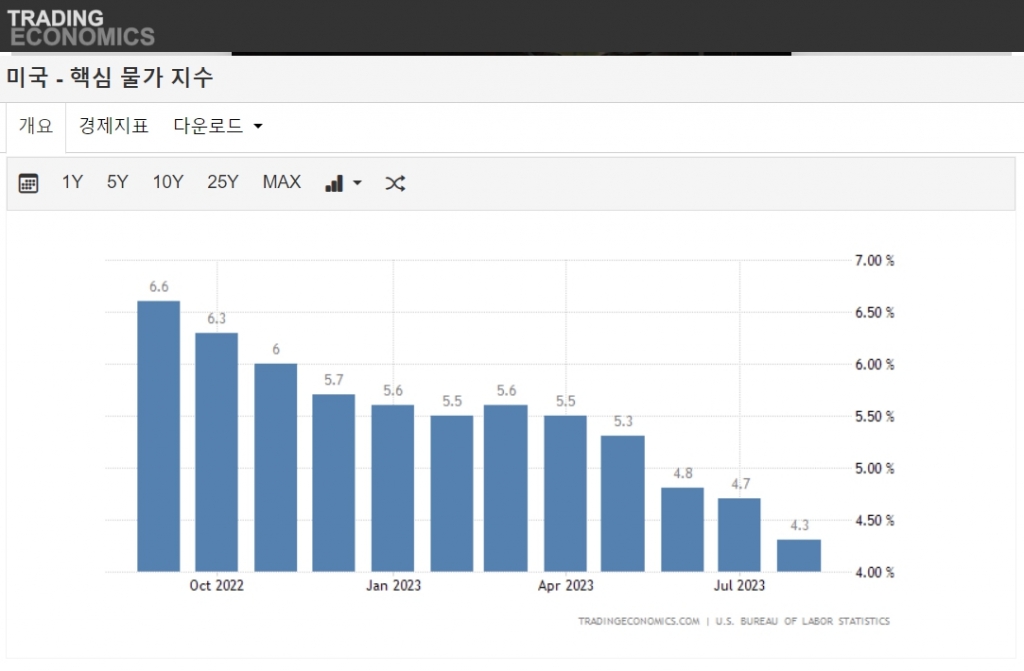This screenshot has width=1024, height=671.
Task: Expand the caret beside chart type icon
Action: [357, 184]
